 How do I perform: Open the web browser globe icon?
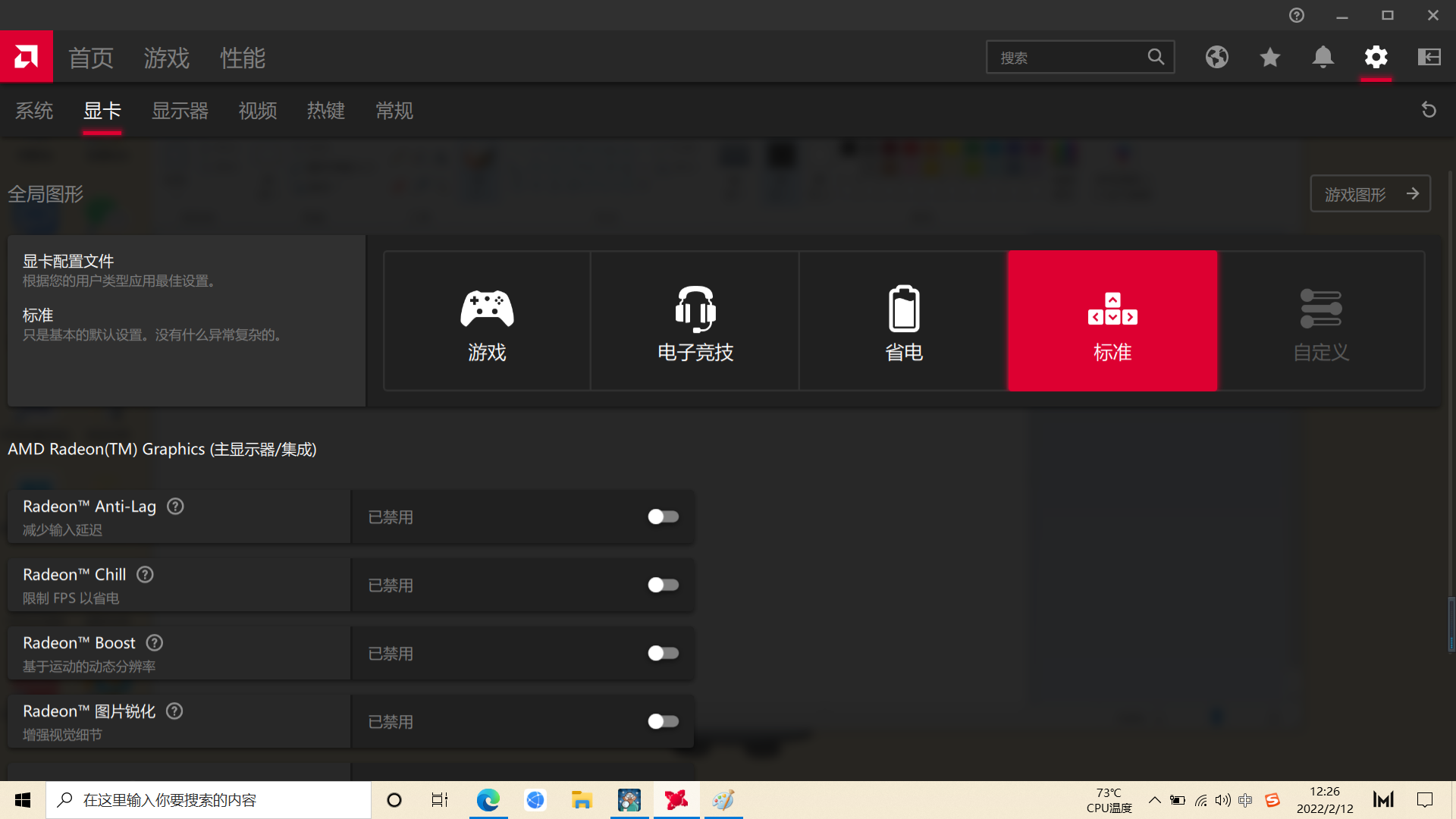pos(1217,57)
